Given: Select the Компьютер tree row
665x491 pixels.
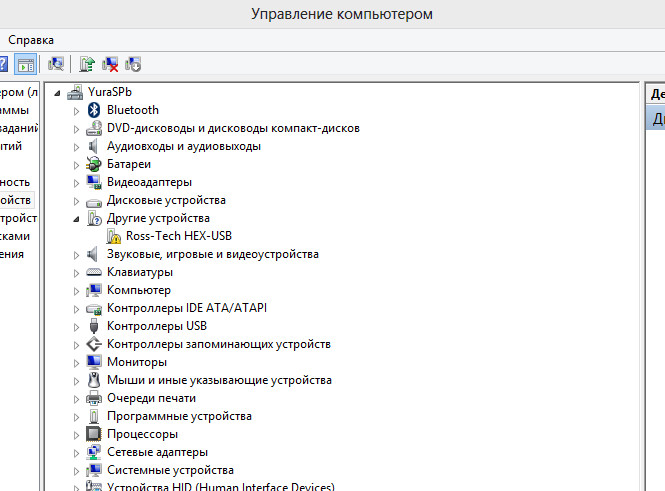Looking at the screenshot, I should [x=139, y=290].
